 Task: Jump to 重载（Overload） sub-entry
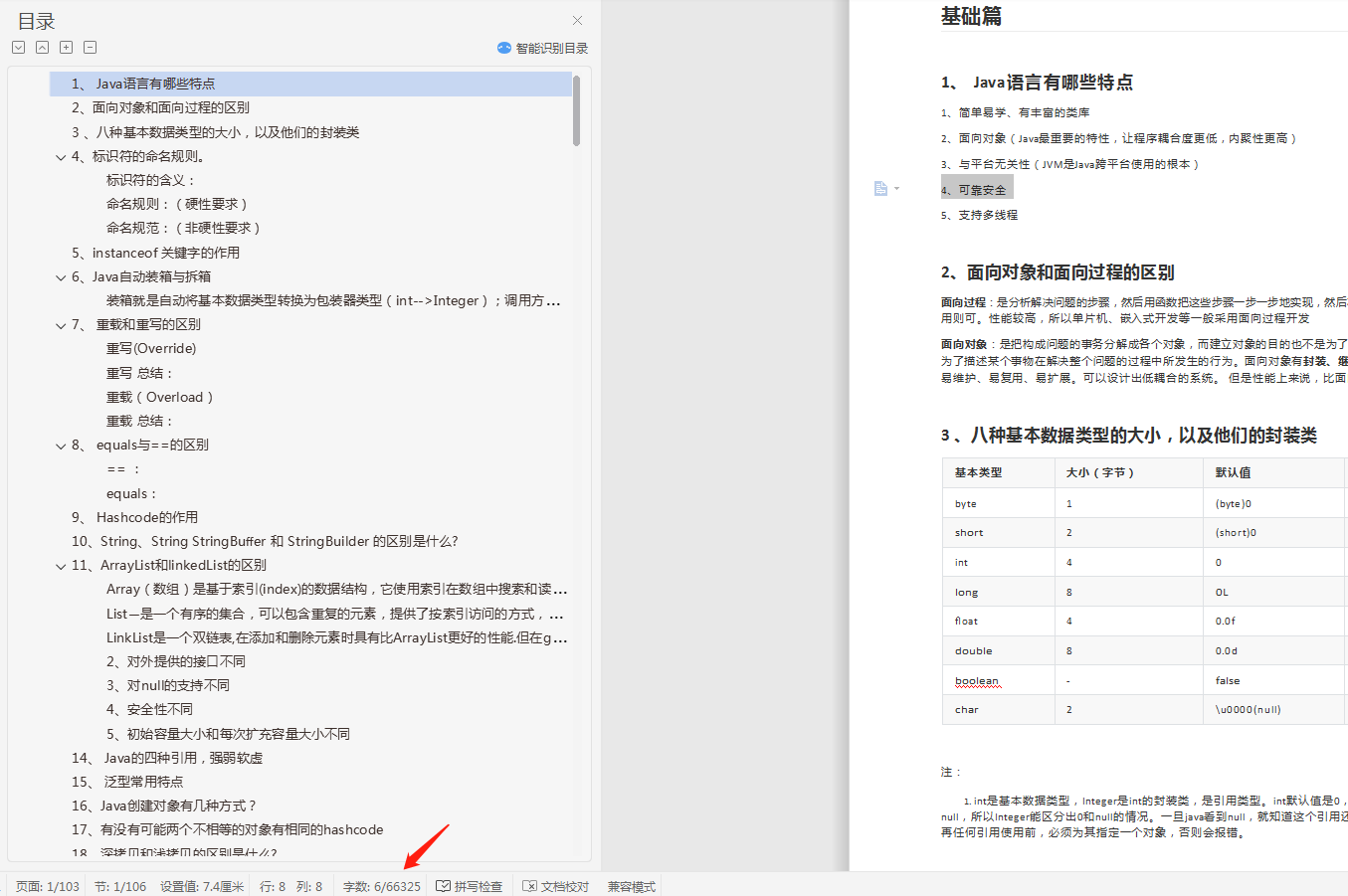click(160, 397)
